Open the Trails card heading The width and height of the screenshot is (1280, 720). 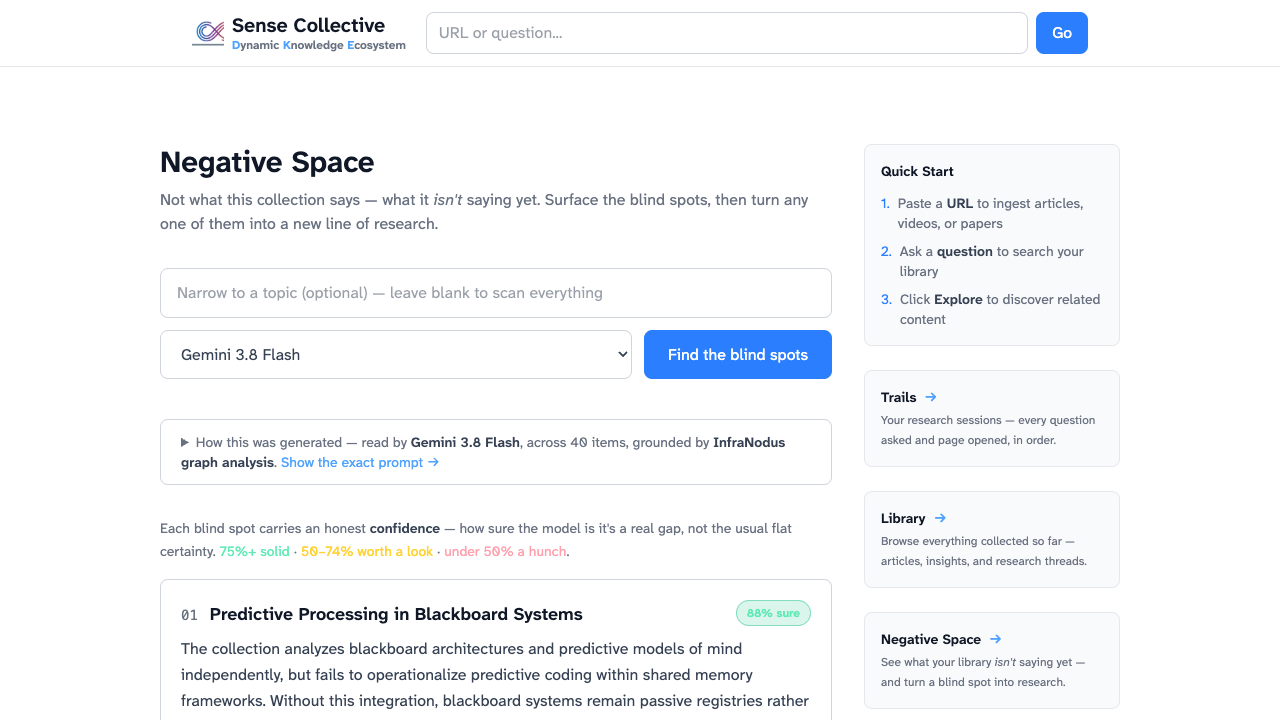point(899,397)
